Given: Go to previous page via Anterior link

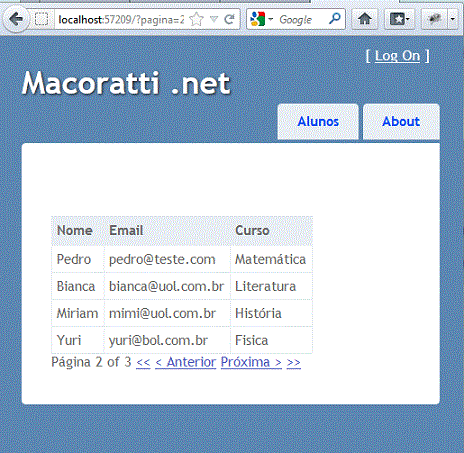Looking at the screenshot, I should point(186,362).
